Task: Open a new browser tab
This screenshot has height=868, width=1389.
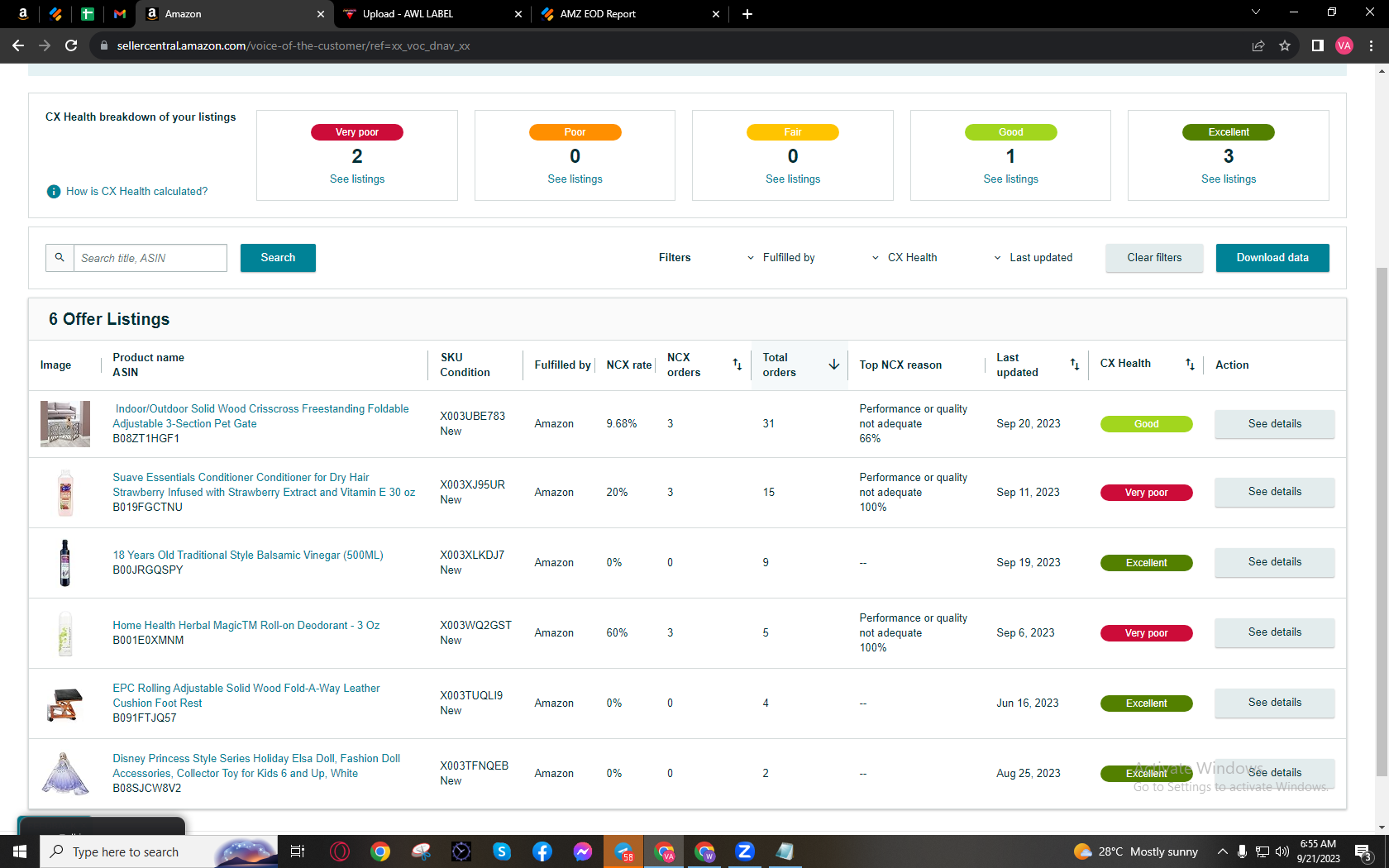Action: [x=747, y=14]
